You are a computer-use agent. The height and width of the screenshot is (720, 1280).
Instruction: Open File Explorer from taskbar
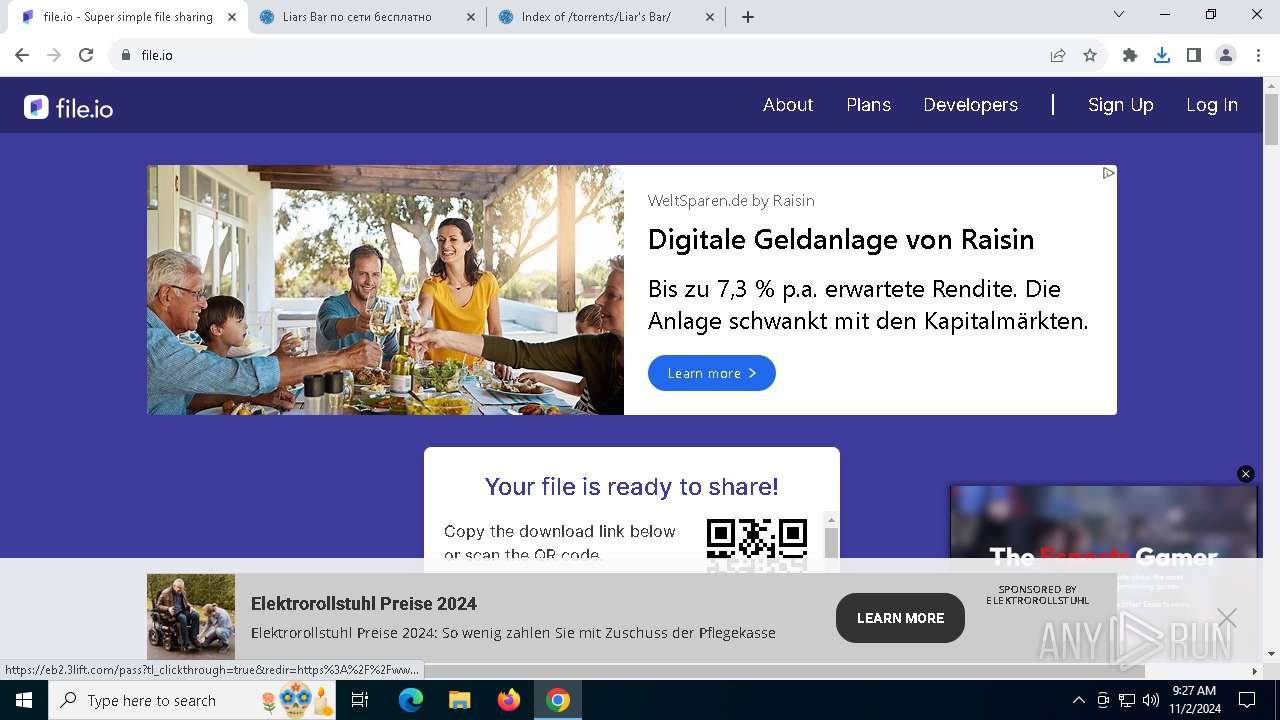[459, 700]
